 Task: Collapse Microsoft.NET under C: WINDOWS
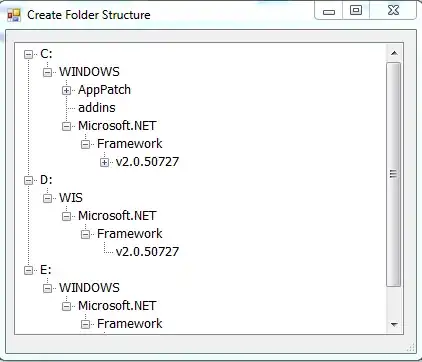67,126
